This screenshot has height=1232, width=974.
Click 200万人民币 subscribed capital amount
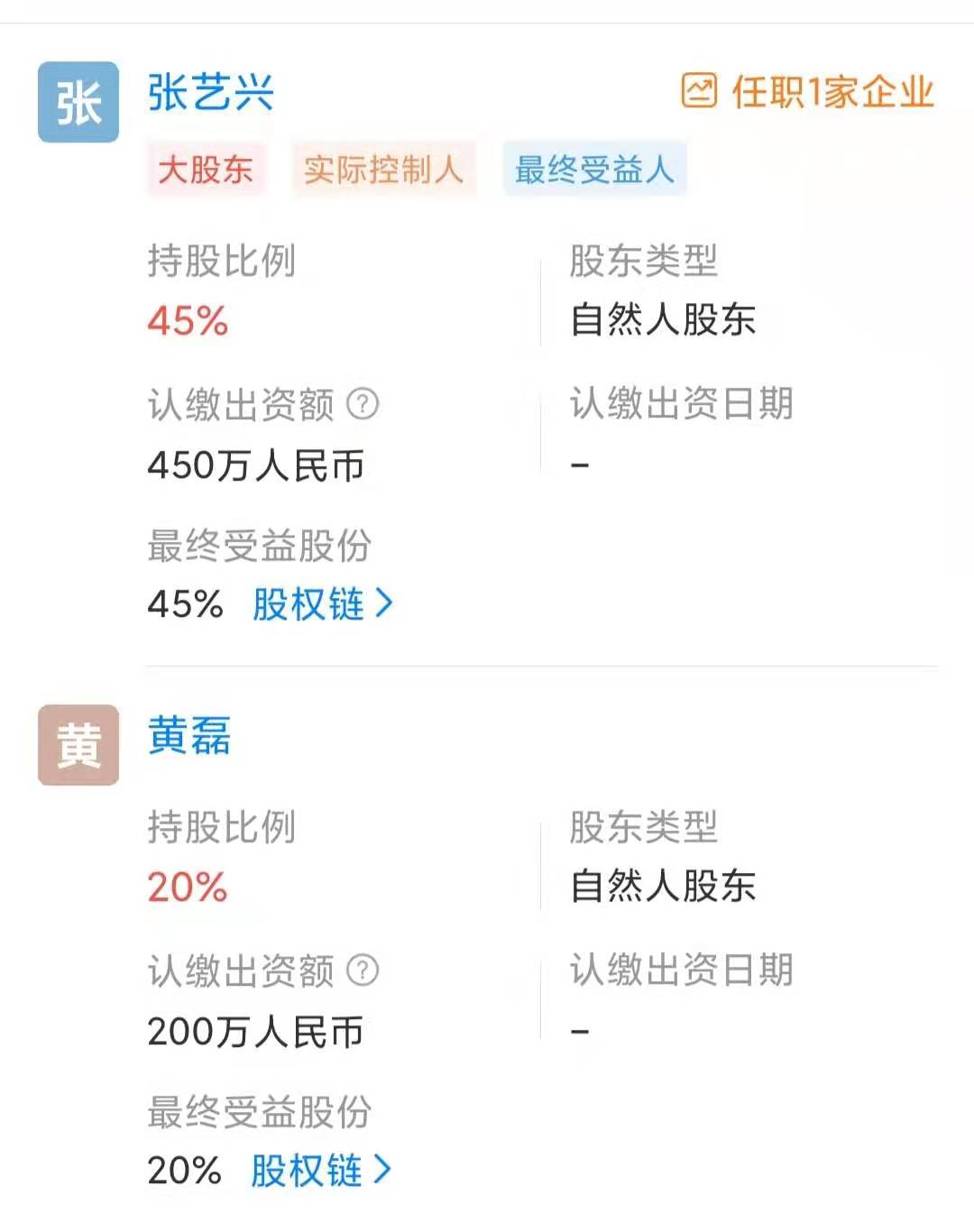point(255,1032)
